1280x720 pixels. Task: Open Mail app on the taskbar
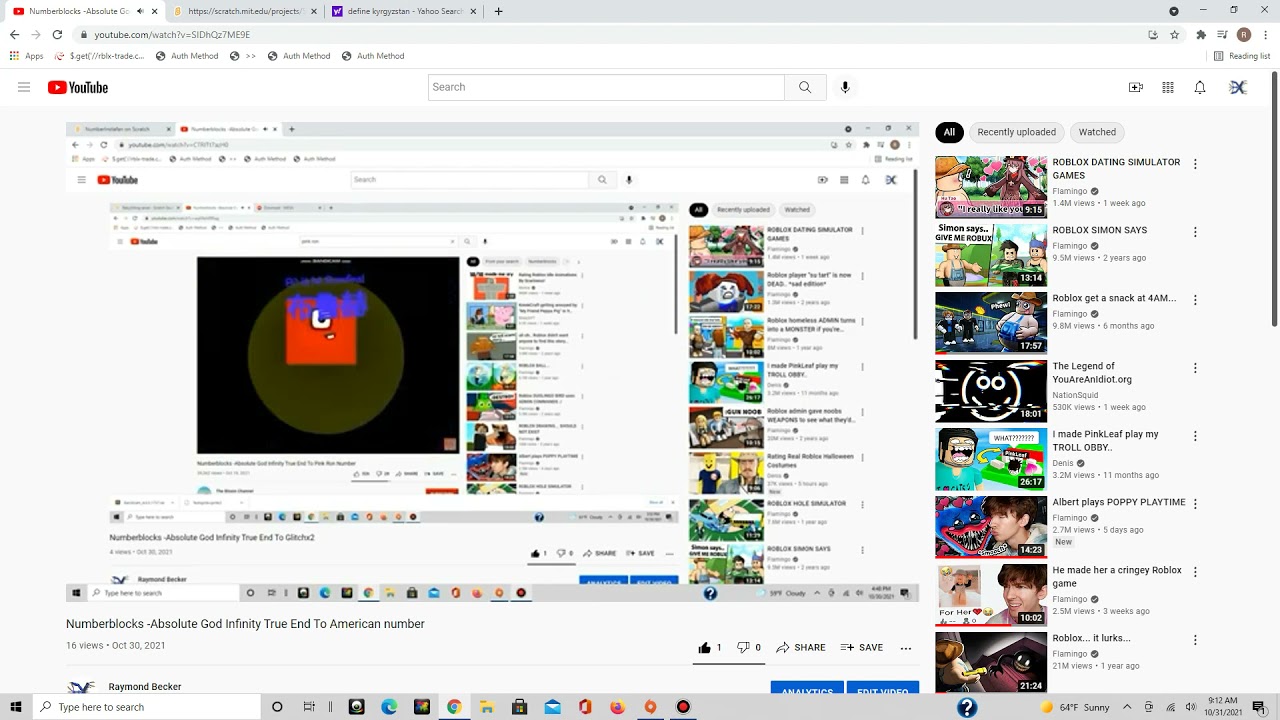pyautogui.click(x=552, y=707)
